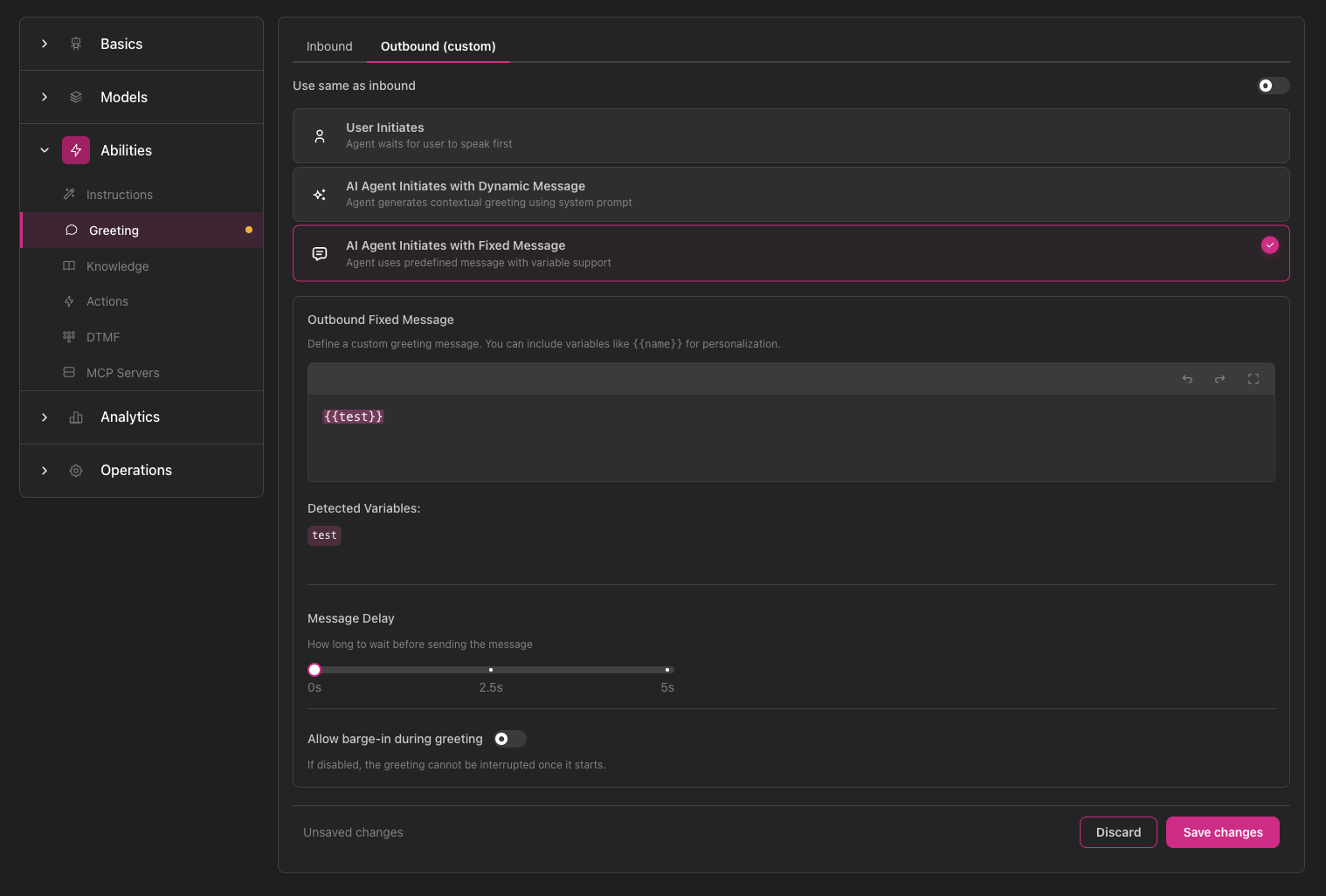Click the Actions lightning icon
Viewport: 1326px width, 896px height.
(69, 300)
